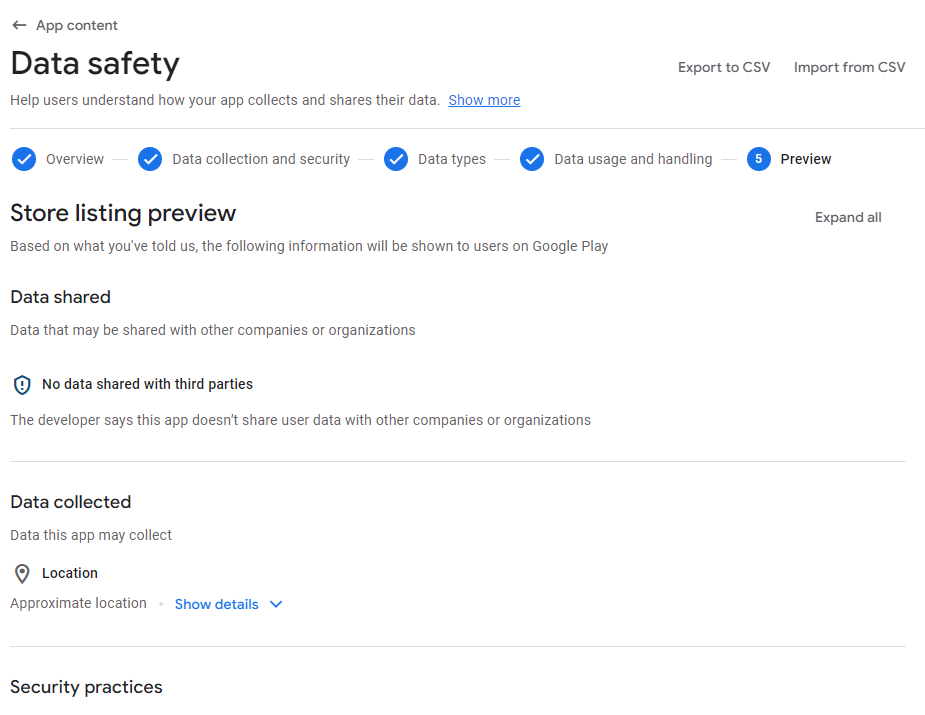Click the step 5 Preview circle
The width and height of the screenshot is (925, 715).
[x=759, y=159]
